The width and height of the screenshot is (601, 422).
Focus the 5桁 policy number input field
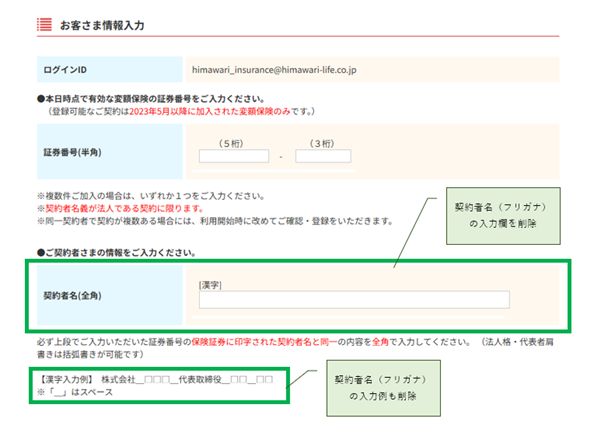tap(234, 156)
